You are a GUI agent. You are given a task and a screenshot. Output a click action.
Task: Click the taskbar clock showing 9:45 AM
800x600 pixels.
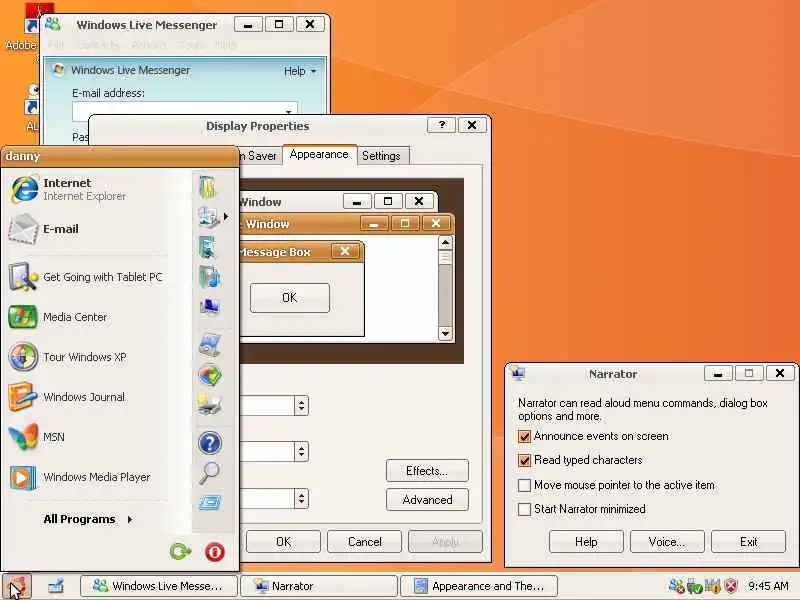(x=768, y=586)
